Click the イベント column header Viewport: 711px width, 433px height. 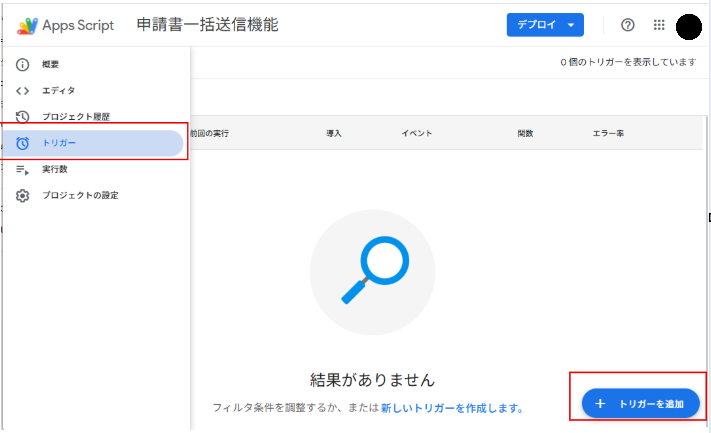(x=416, y=133)
